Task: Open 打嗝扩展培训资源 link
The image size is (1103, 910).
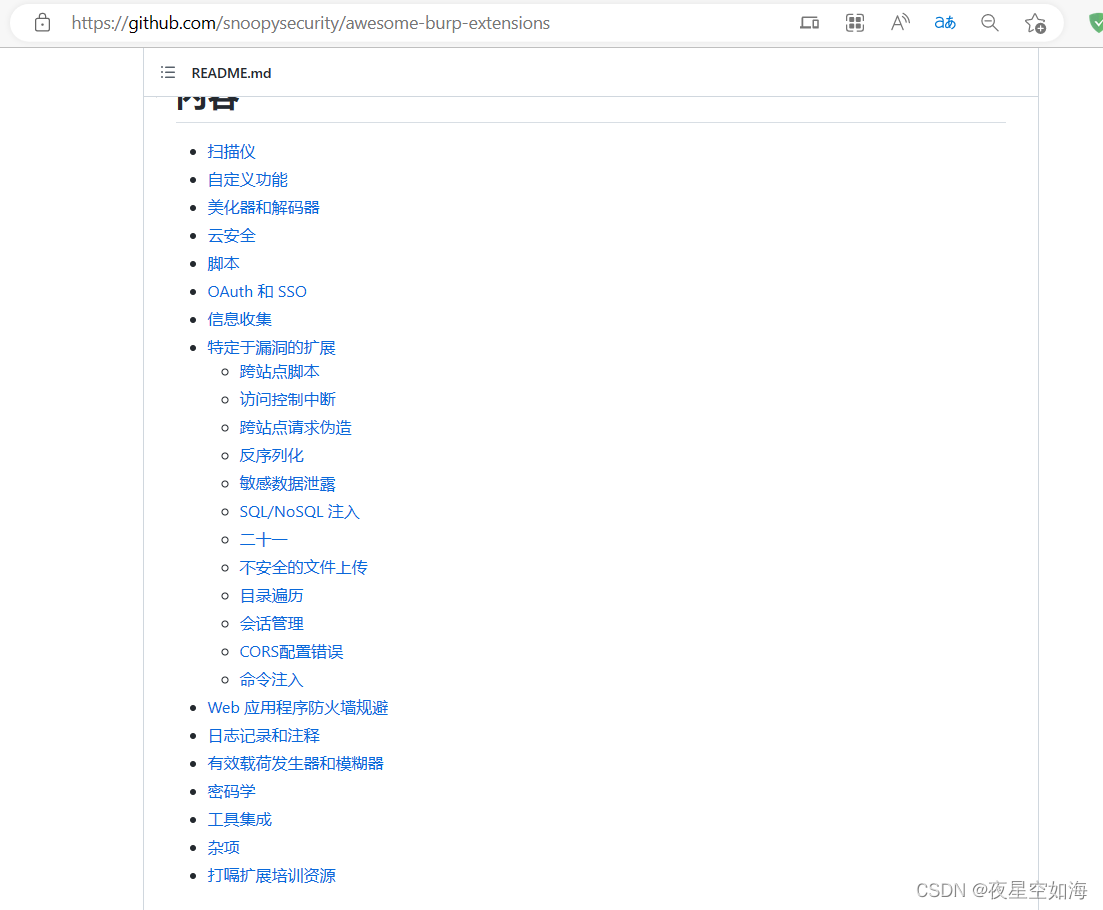Action: [x=272, y=876]
